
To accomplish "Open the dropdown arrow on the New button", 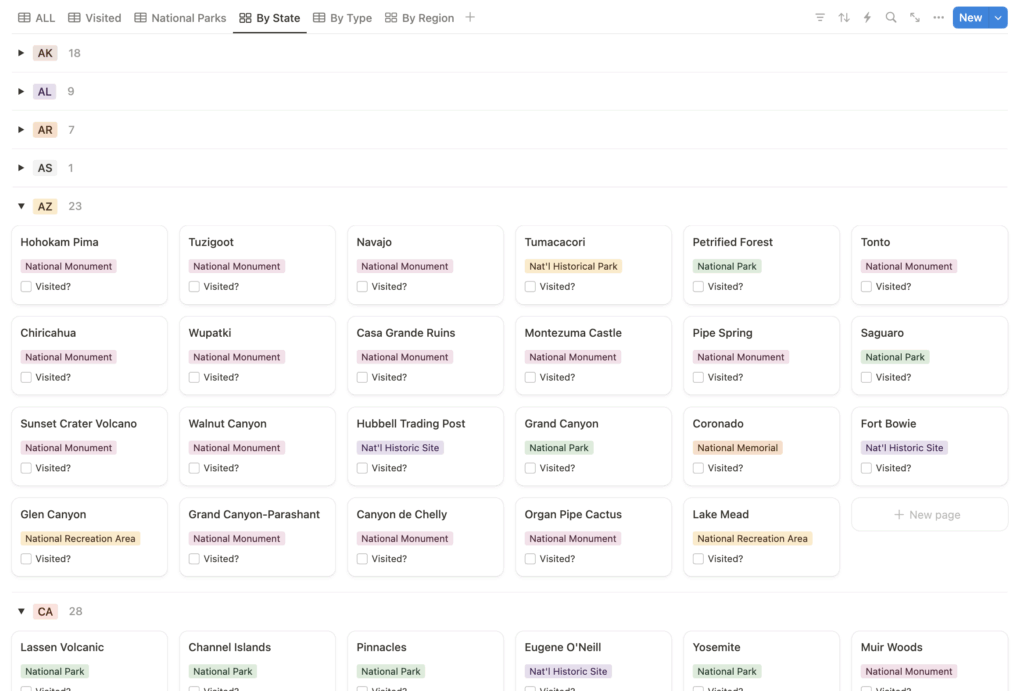I will pos(997,17).
